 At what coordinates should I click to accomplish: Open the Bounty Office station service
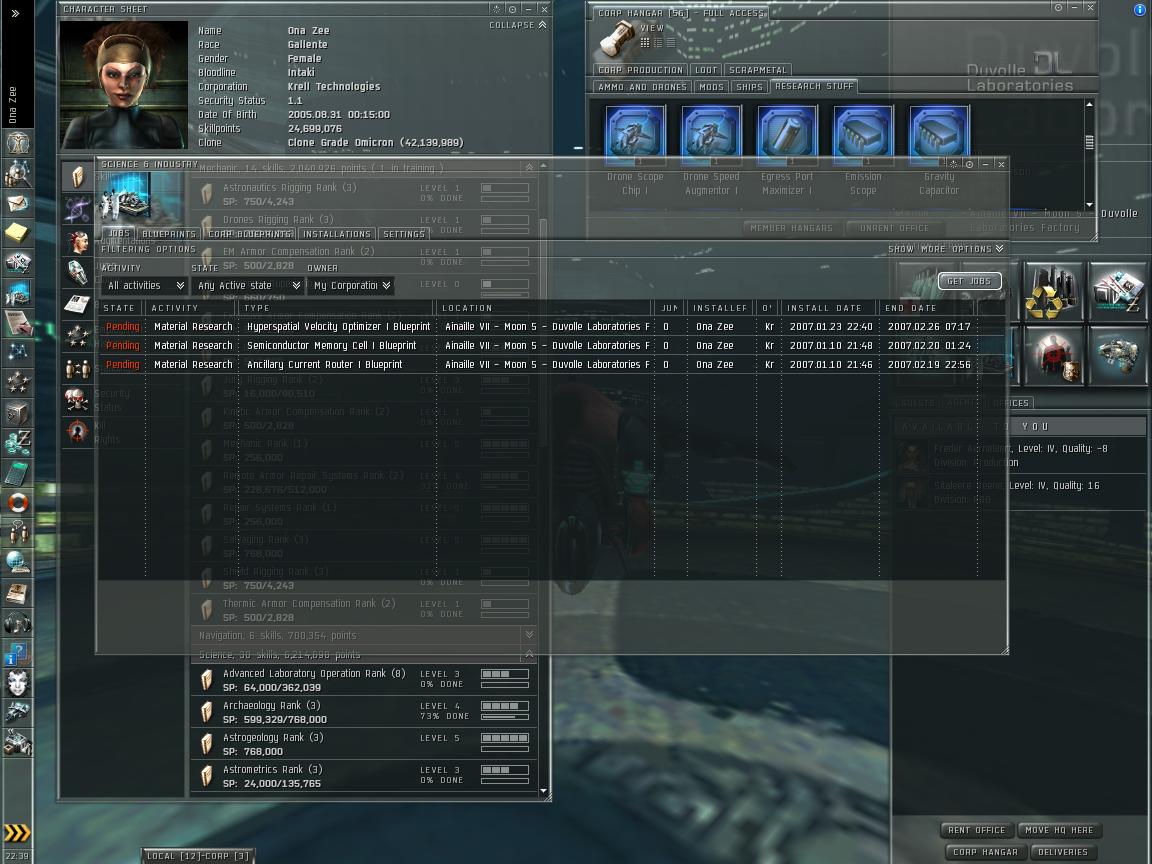coord(1052,356)
